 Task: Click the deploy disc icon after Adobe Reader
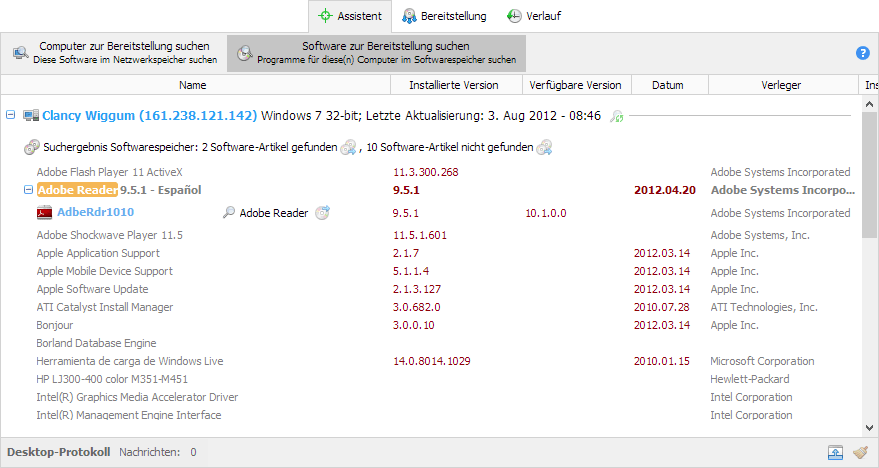point(322,213)
